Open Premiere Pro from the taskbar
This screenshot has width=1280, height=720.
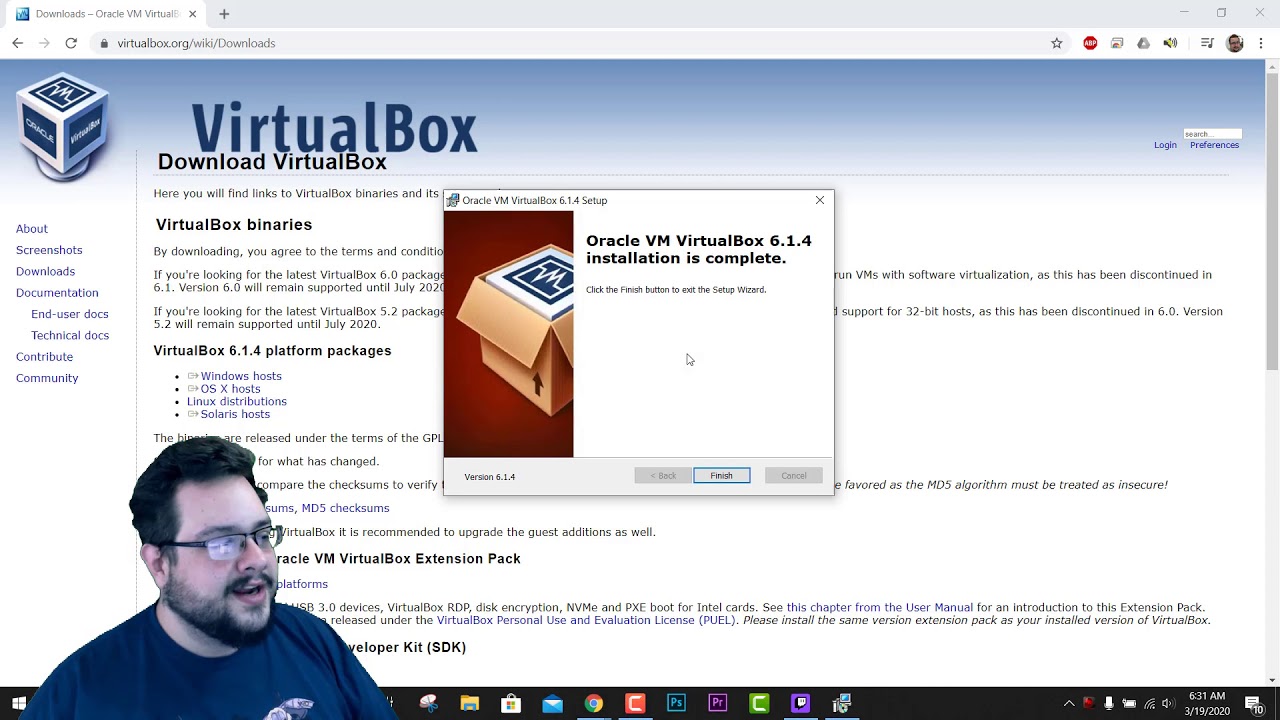click(x=717, y=703)
